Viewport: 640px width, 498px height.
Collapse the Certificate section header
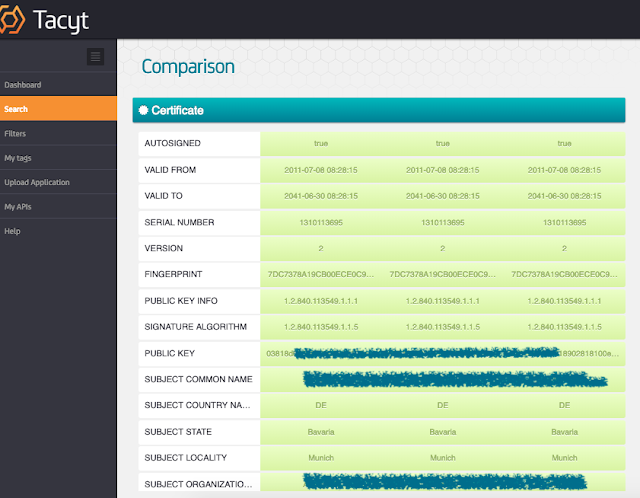click(x=386, y=110)
